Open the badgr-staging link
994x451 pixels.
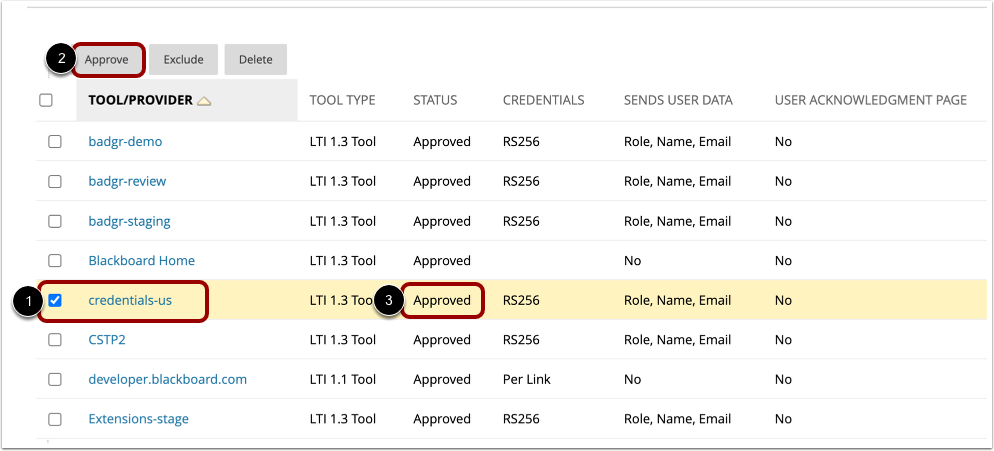pyautogui.click(x=129, y=221)
